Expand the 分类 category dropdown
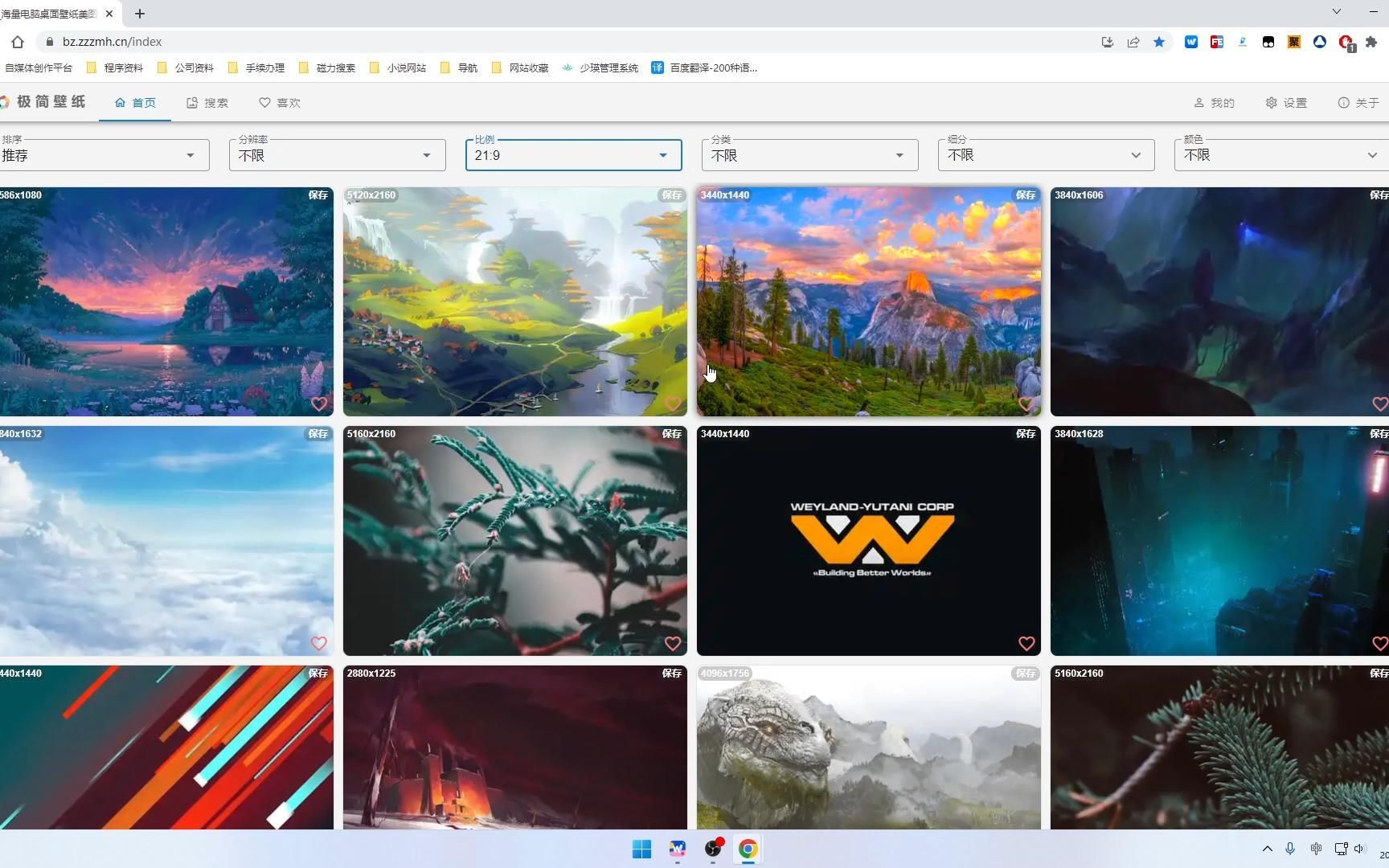This screenshot has height=868, width=1389. [x=810, y=155]
